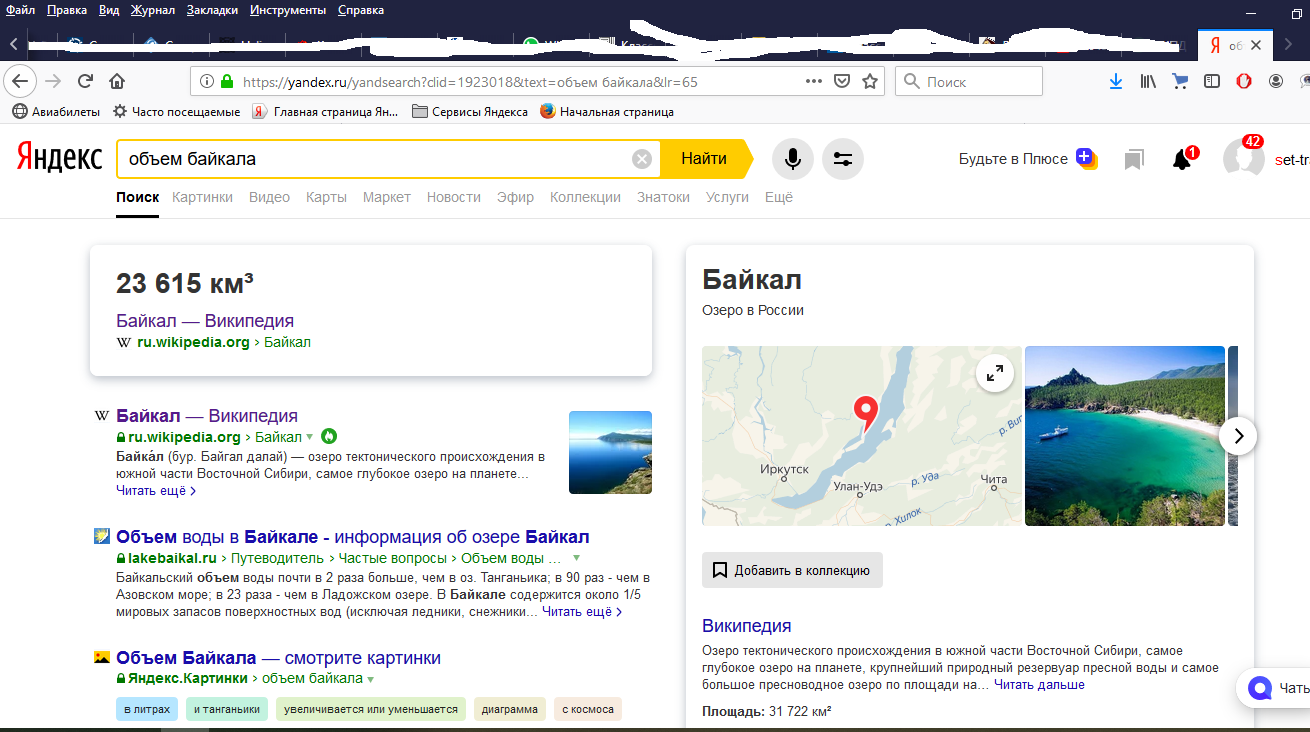Switch to Видео search tab
Screen dimensions: 1310x732
point(269,197)
